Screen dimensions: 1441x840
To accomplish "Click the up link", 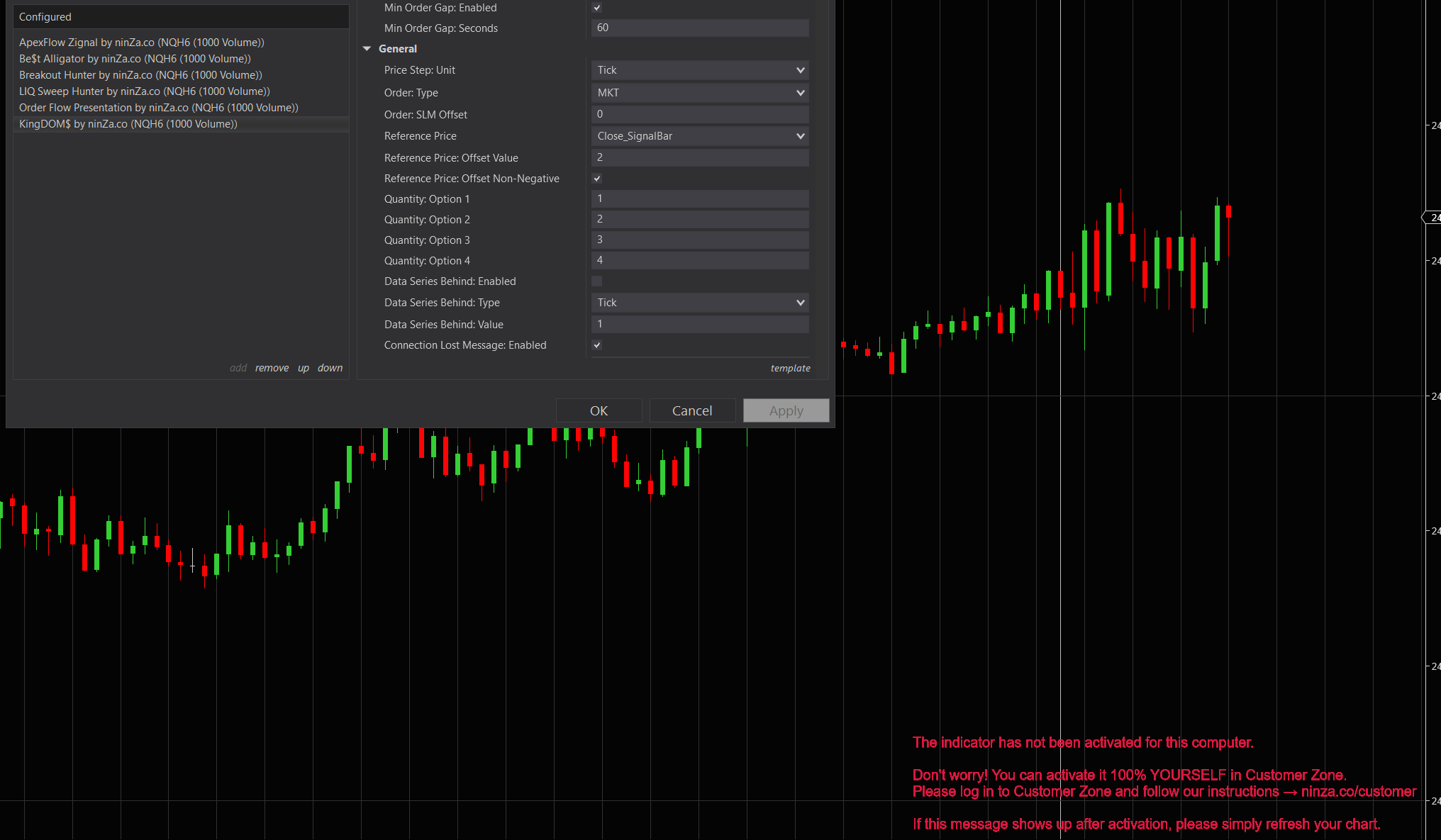I will tap(304, 368).
